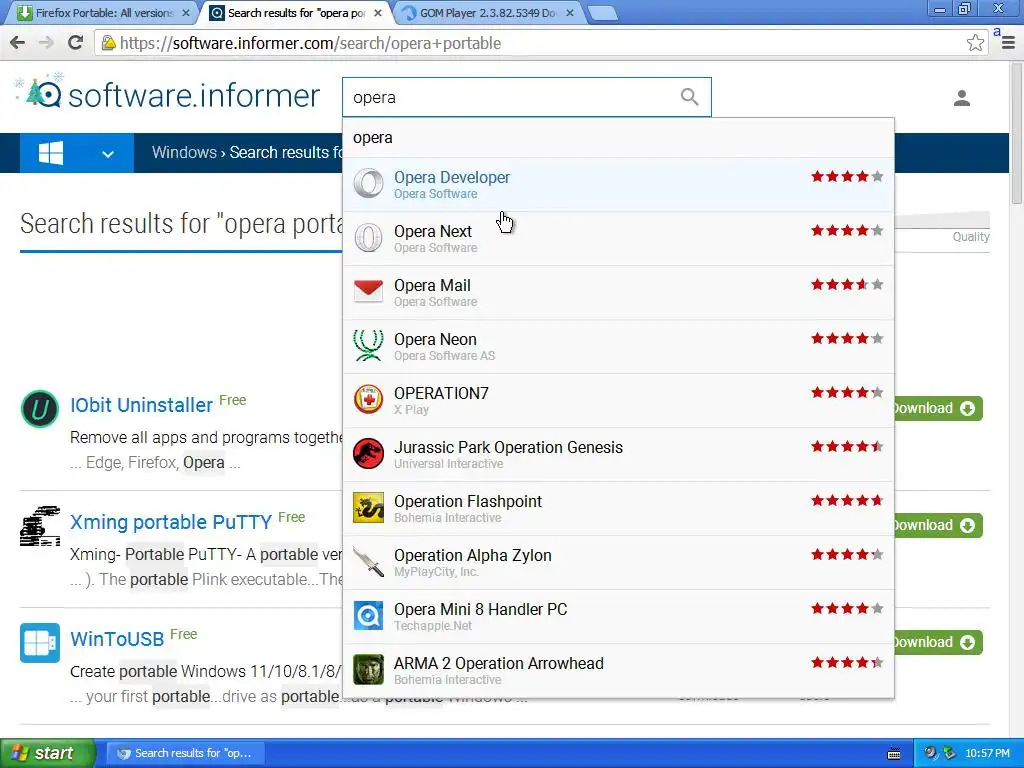Click the Opera Developer icon in suggestions
Image resolution: width=1024 pixels, height=768 pixels.
point(368,184)
